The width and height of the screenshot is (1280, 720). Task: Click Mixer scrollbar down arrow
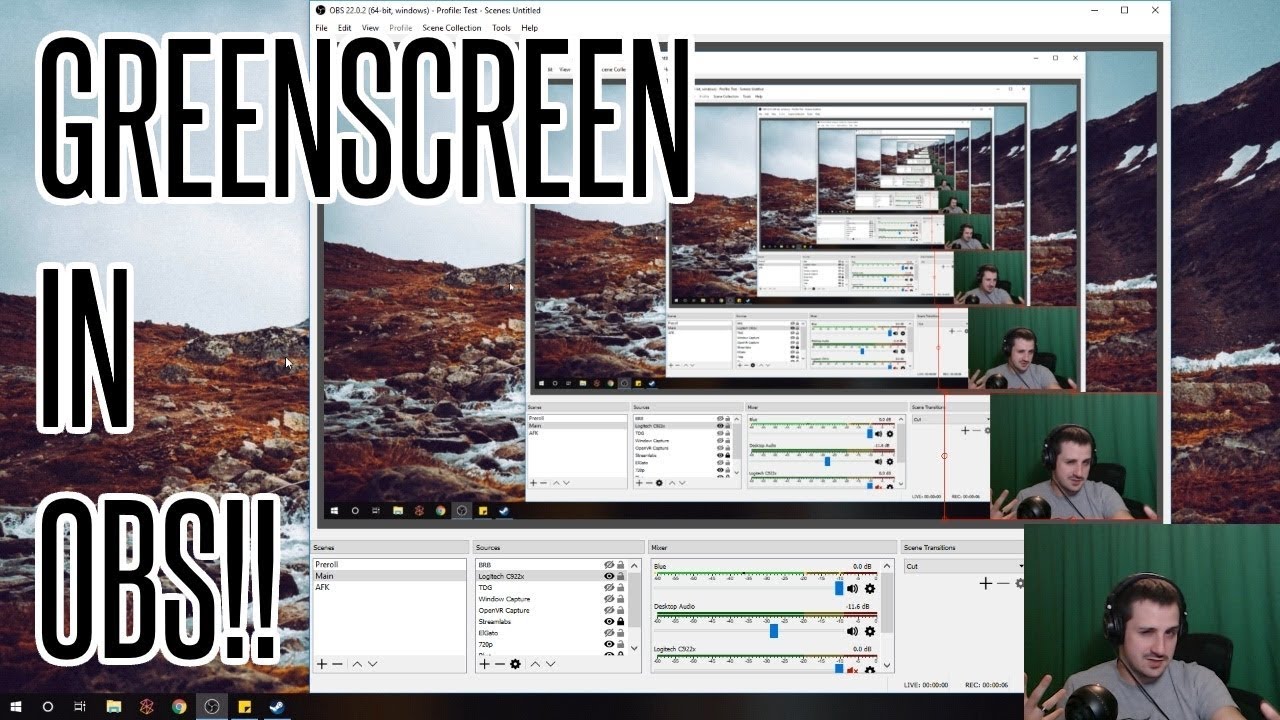click(x=888, y=665)
